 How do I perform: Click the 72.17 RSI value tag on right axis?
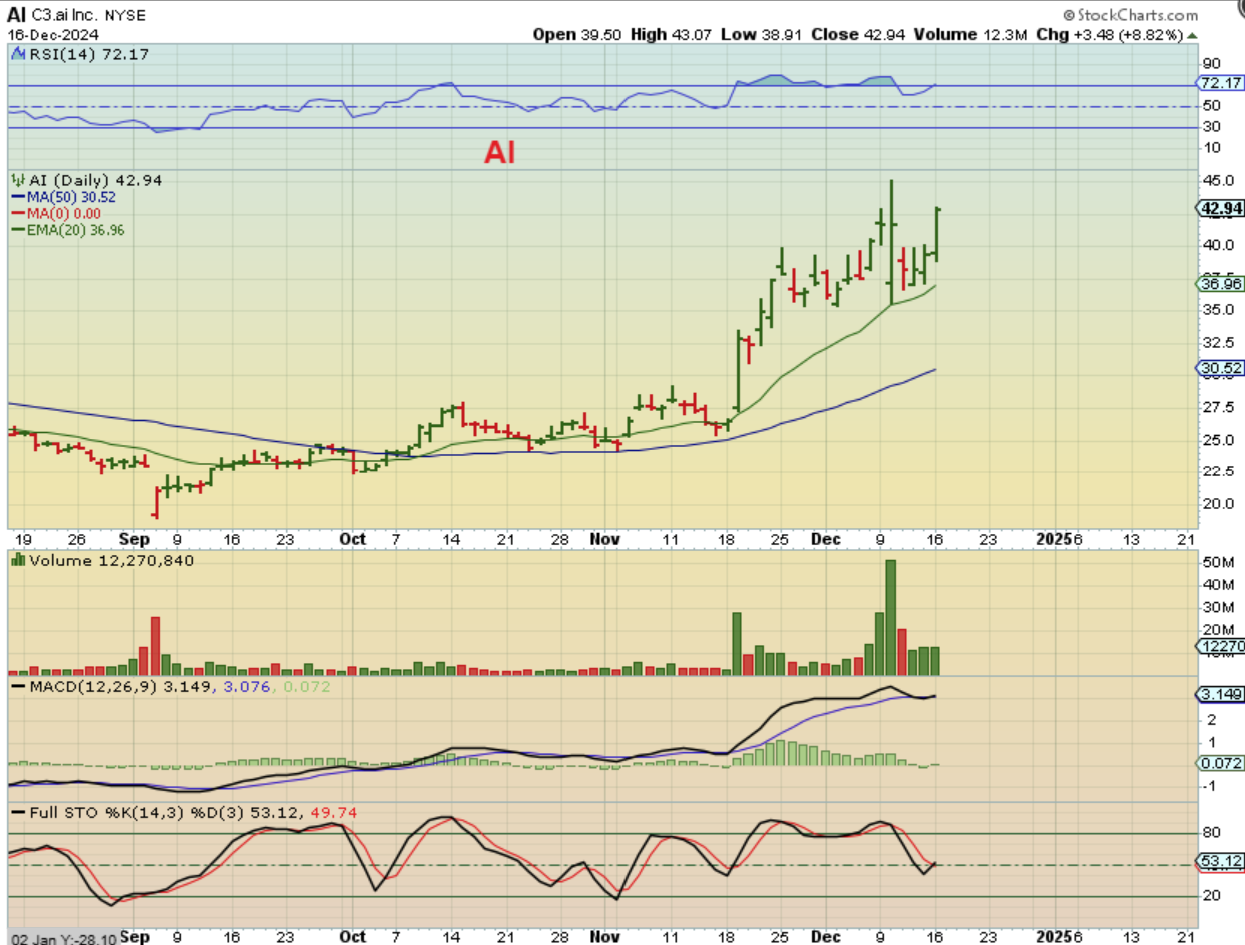tap(1221, 82)
